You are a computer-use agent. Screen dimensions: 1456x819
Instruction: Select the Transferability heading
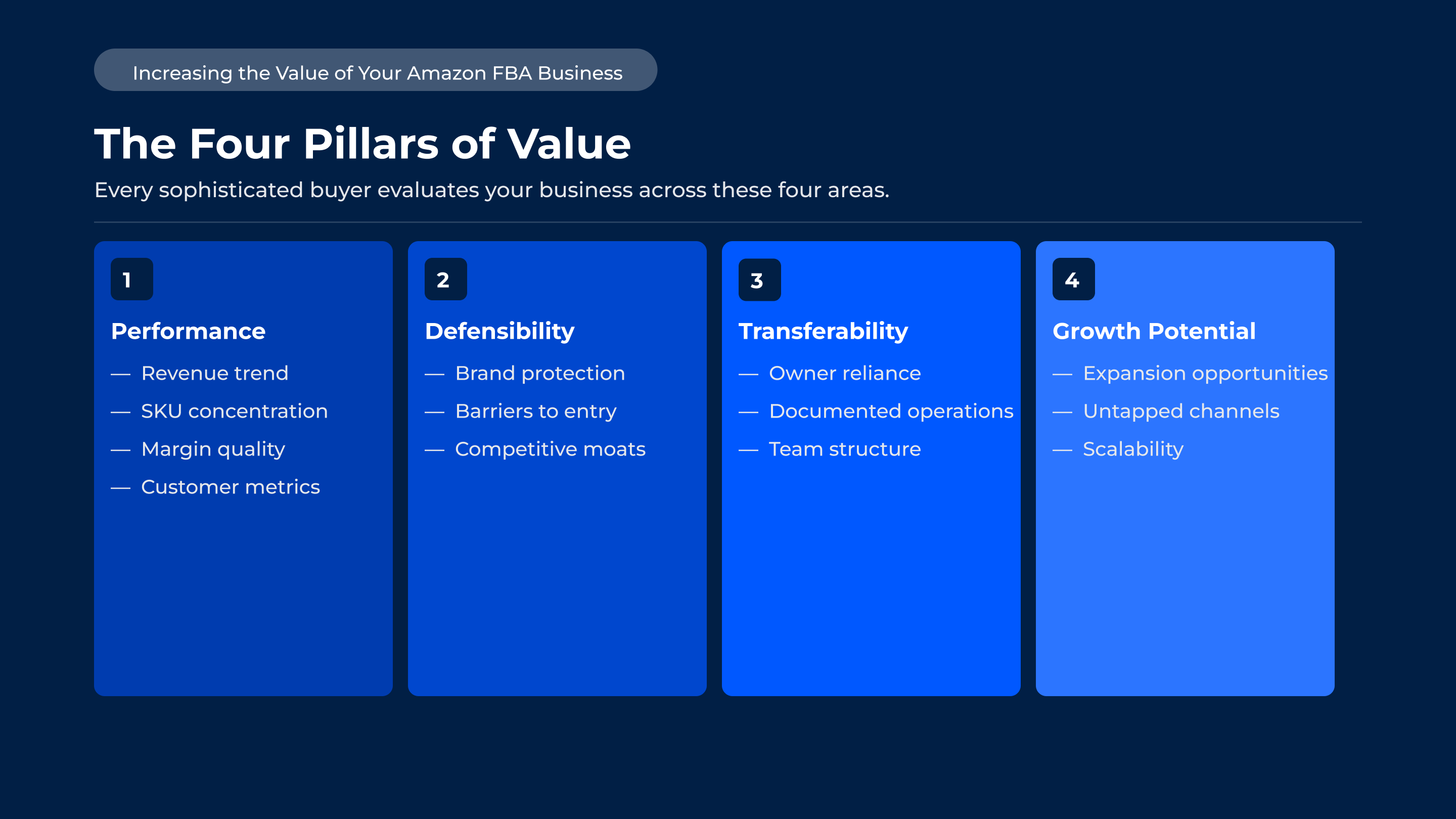(x=823, y=331)
